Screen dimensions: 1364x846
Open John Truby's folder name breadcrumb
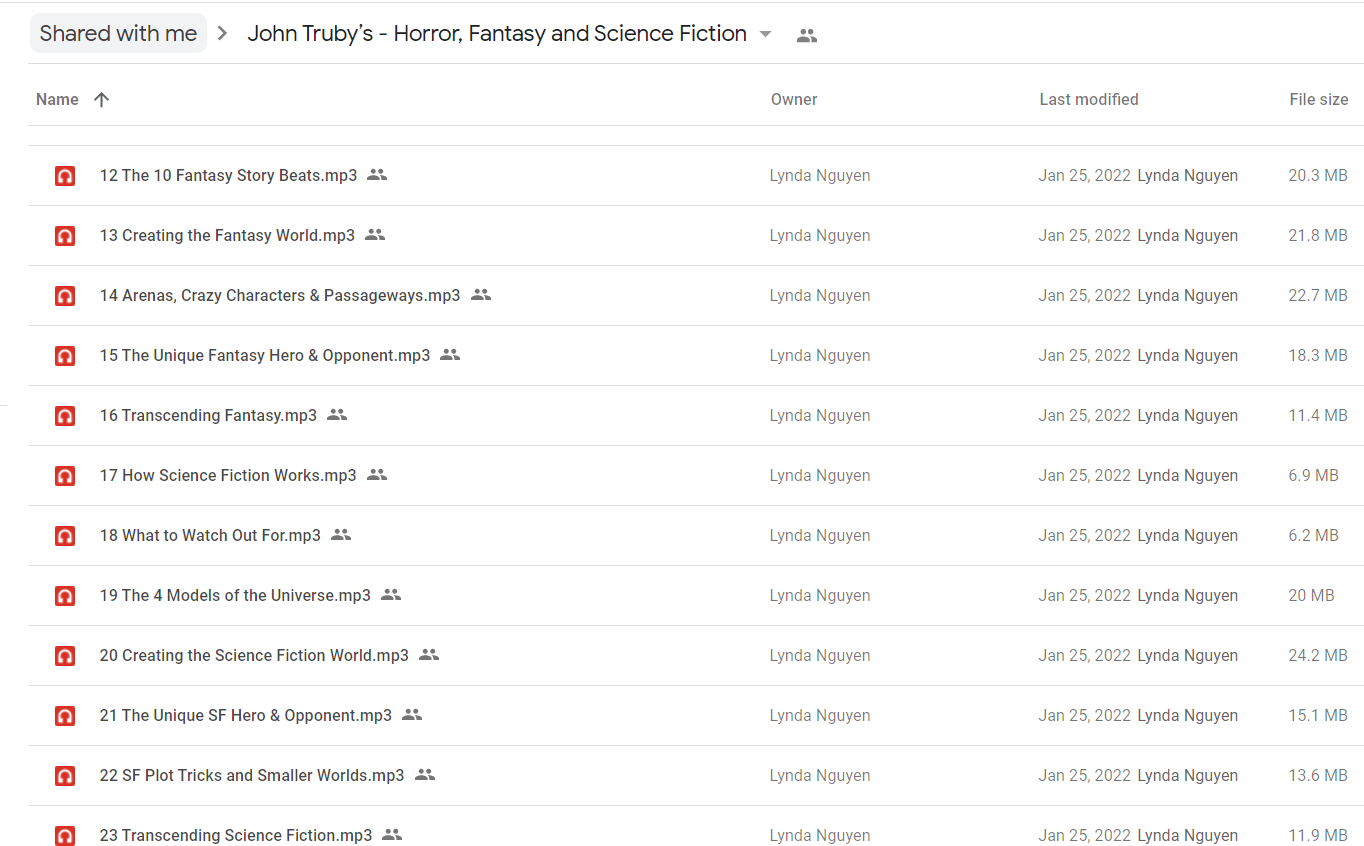497,33
